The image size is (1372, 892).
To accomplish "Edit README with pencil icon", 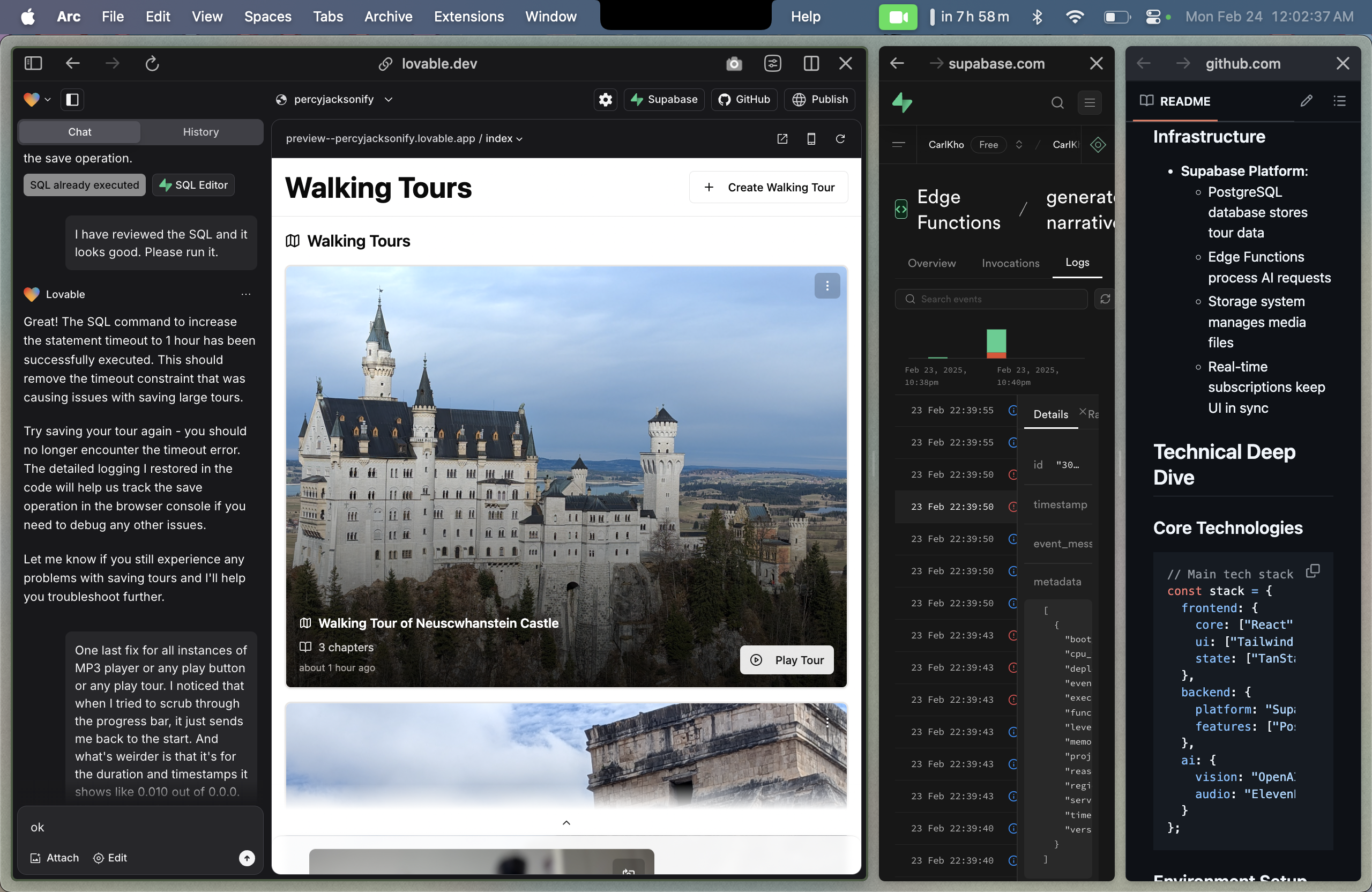I will tap(1306, 101).
